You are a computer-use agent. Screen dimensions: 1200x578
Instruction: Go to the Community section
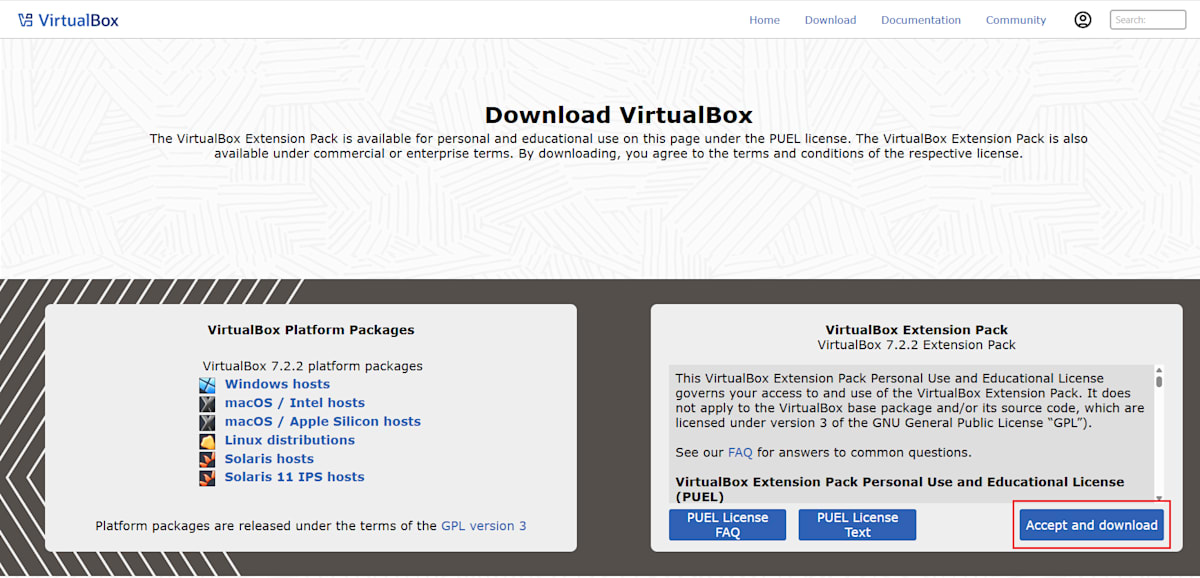tap(1015, 19)
